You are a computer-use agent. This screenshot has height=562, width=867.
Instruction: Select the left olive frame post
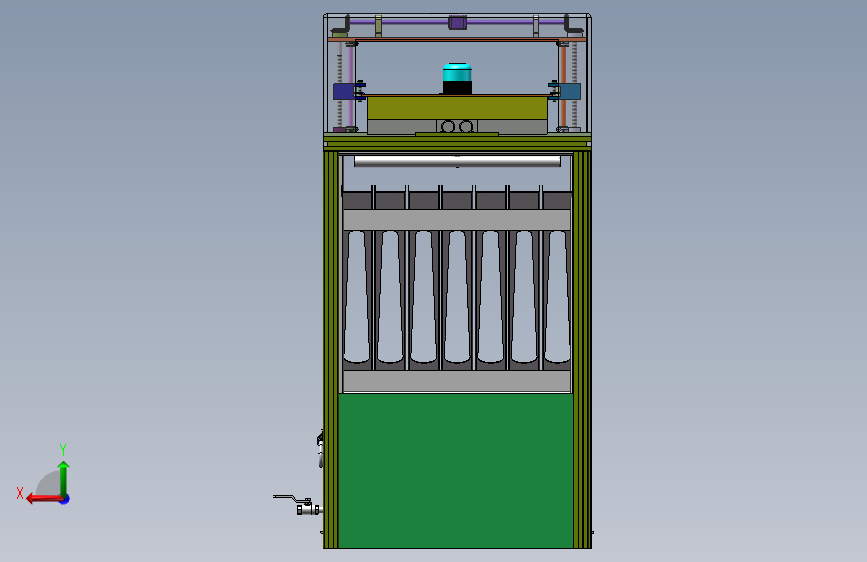tap(331, 350)
